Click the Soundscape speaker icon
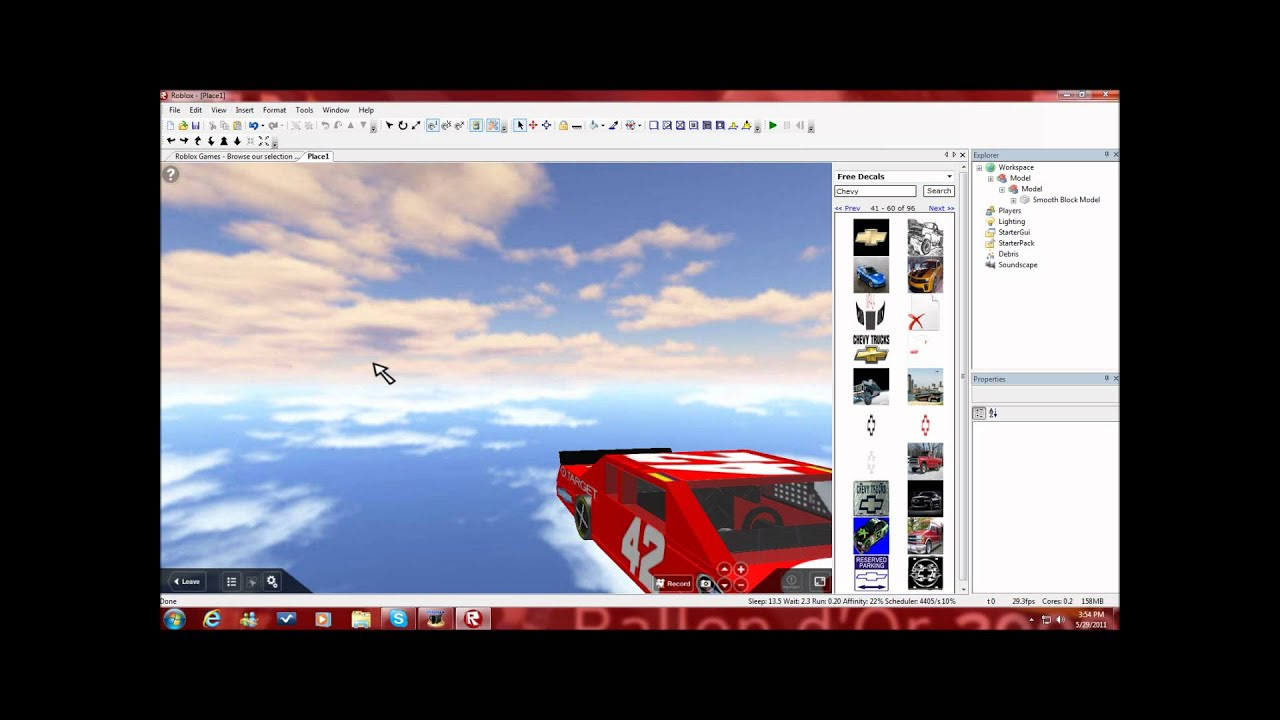Viewport: 1280px width, 720px height. (990, 265)
